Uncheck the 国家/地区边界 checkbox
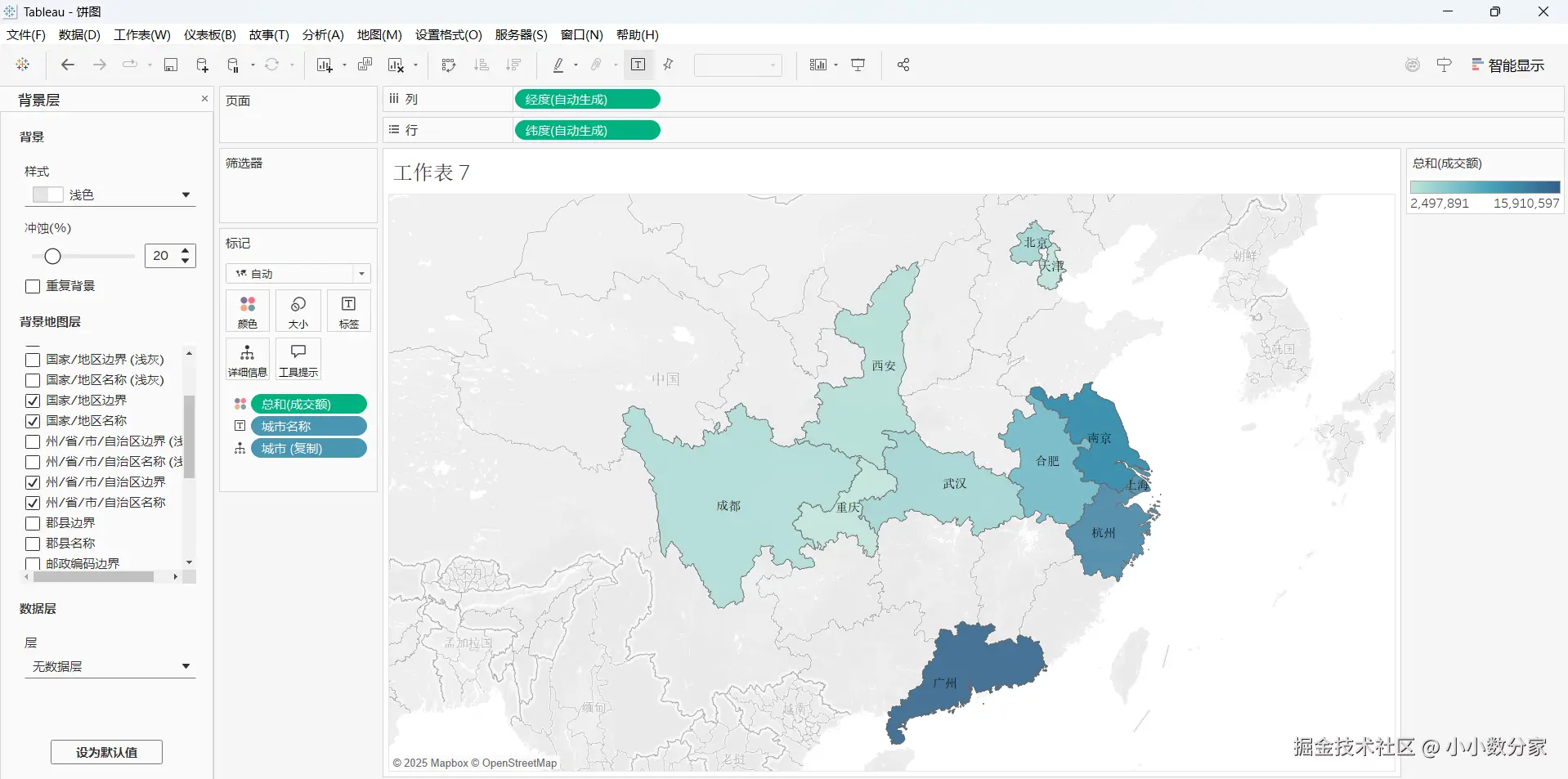The width and height of the screenshot is (1568, 779). tap(33, 401)
